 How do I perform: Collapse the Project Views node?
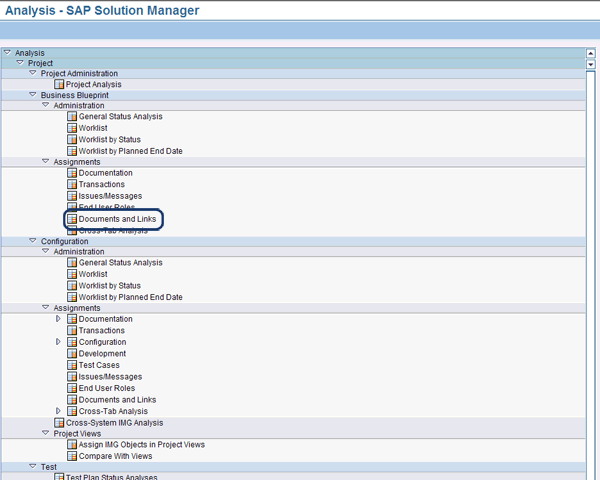click(x=46, y=434)
